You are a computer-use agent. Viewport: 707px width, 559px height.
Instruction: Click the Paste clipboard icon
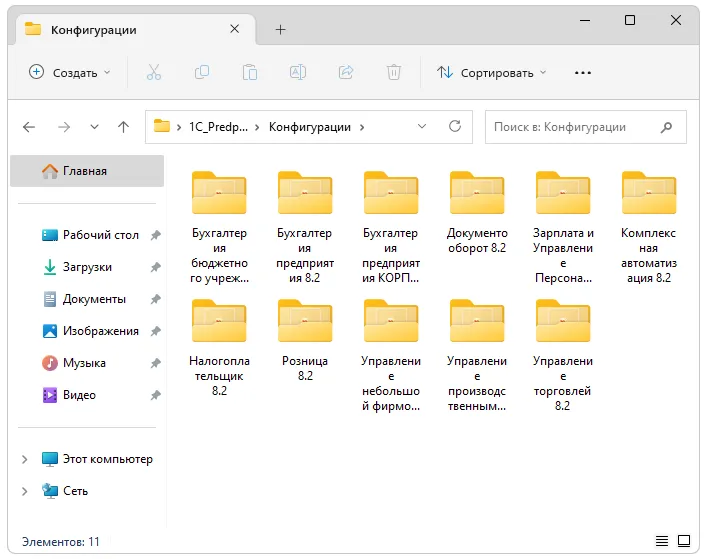(250, 72)
